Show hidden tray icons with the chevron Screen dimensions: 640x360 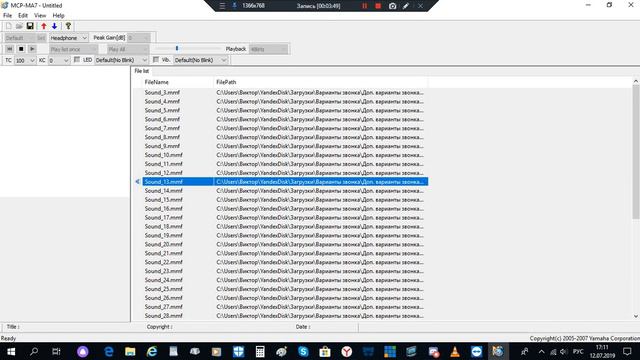[x=541, y=351]
